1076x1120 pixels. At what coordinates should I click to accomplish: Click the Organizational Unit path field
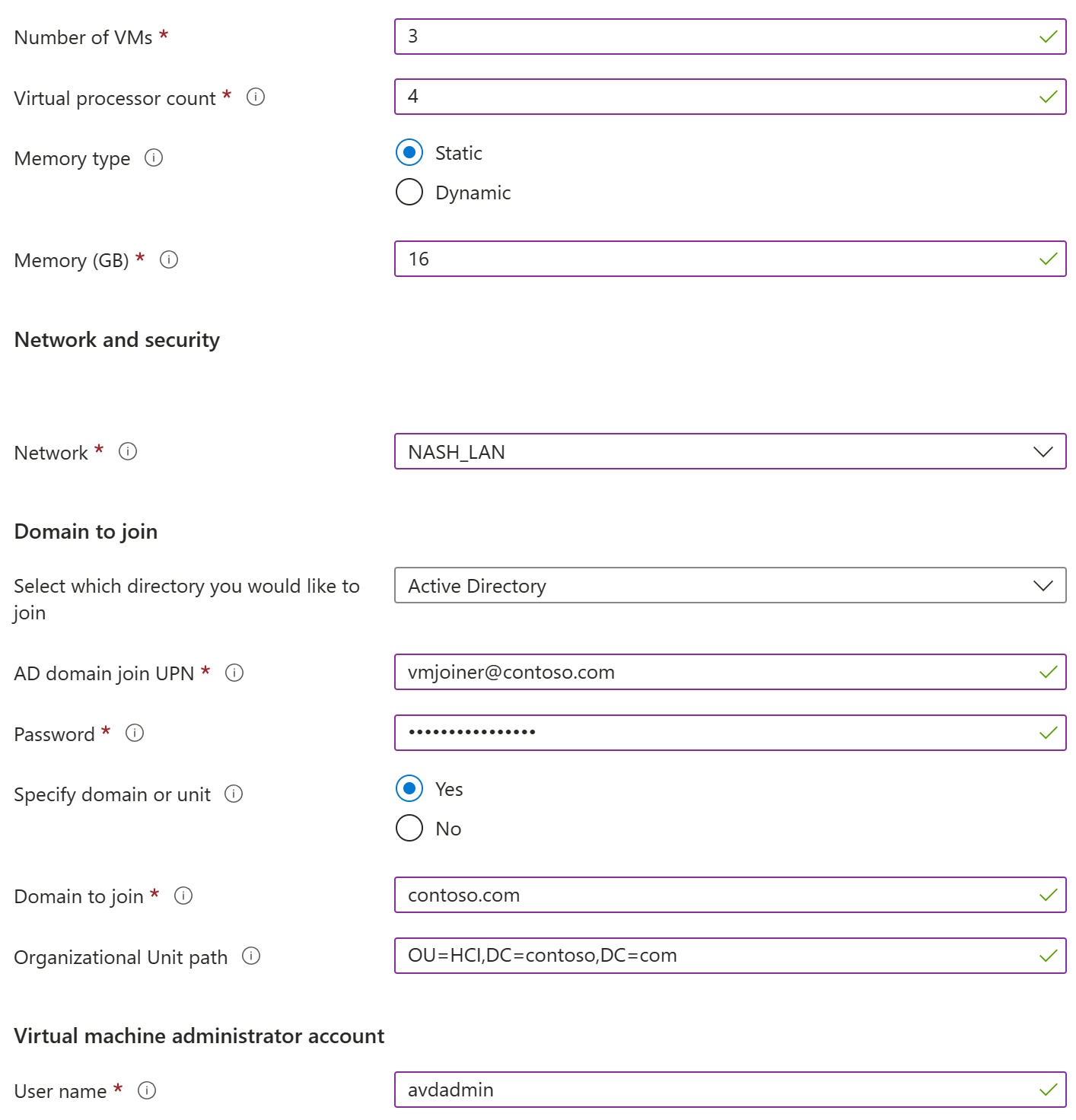[731, 956]
